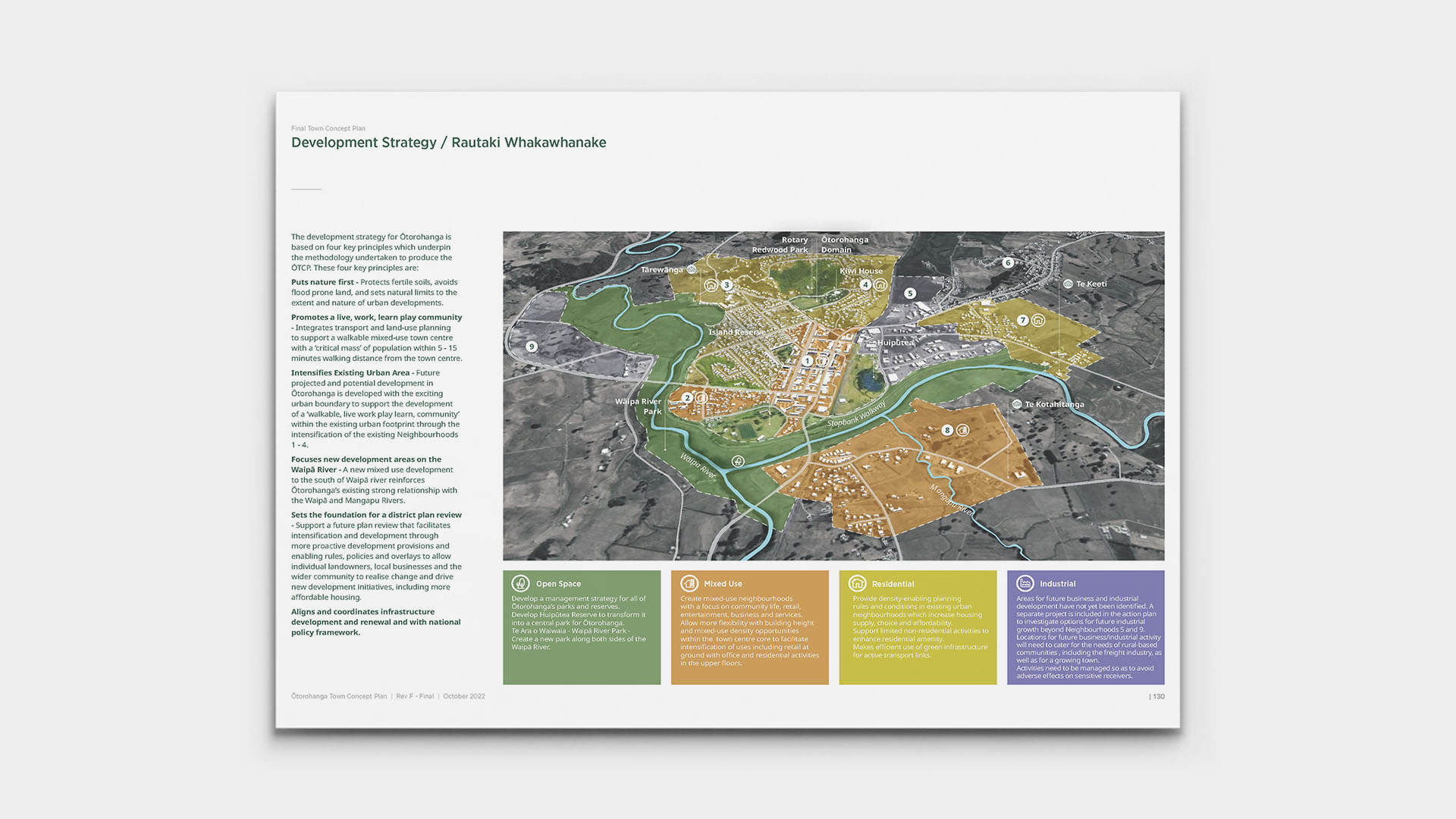Click the 'Ōtorohanga Domain' map label
Screen dimensions: 1456x819
coord(845,244)
